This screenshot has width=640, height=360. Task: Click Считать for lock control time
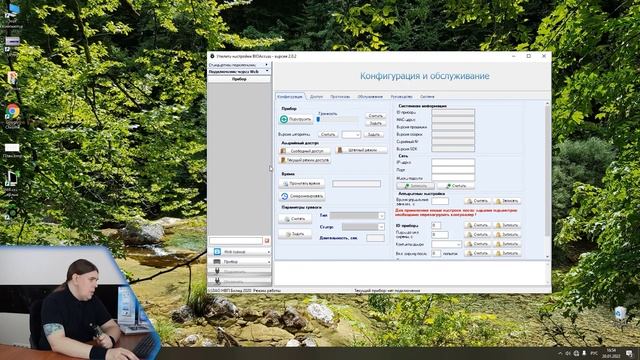[478, 201]
